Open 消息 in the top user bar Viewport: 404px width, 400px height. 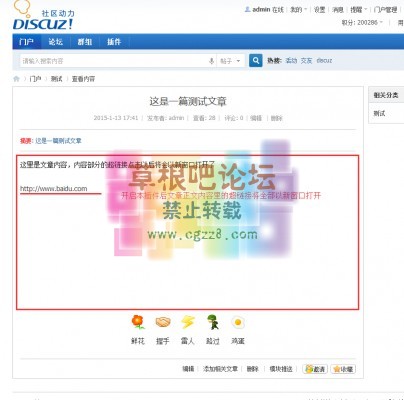(338, 10)
